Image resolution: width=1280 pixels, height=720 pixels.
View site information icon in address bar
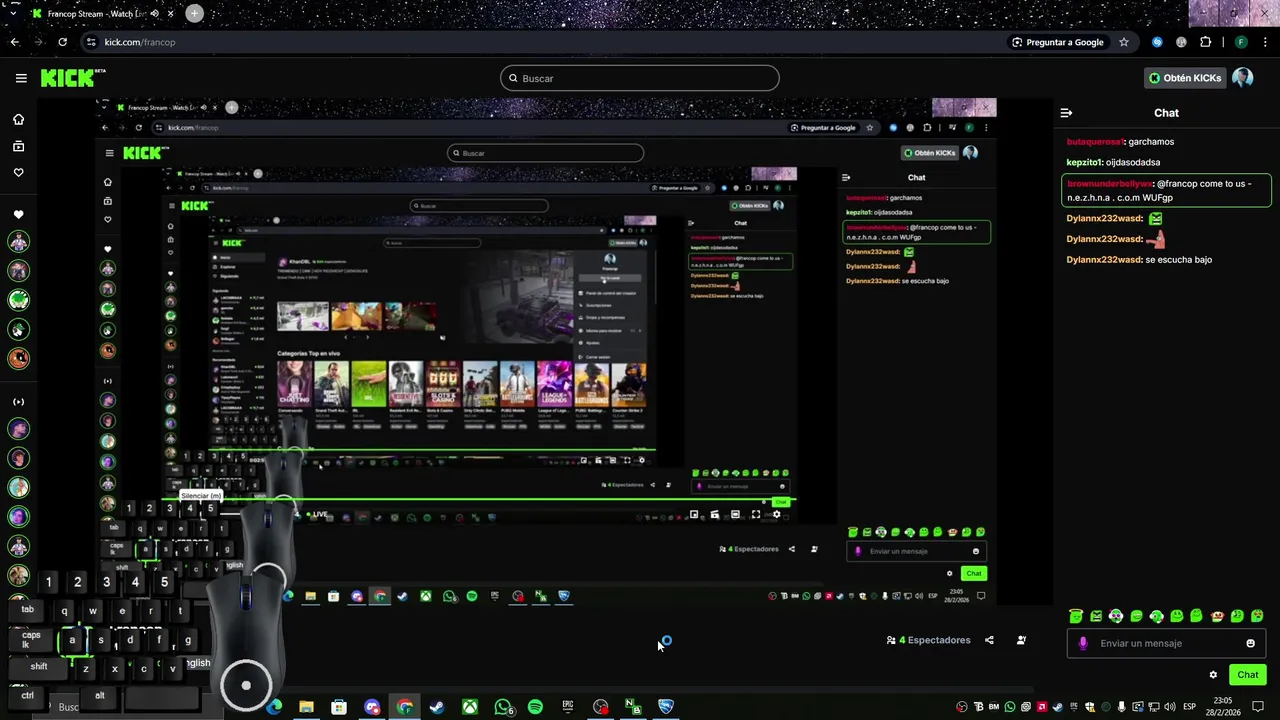(x=91, y=42)
